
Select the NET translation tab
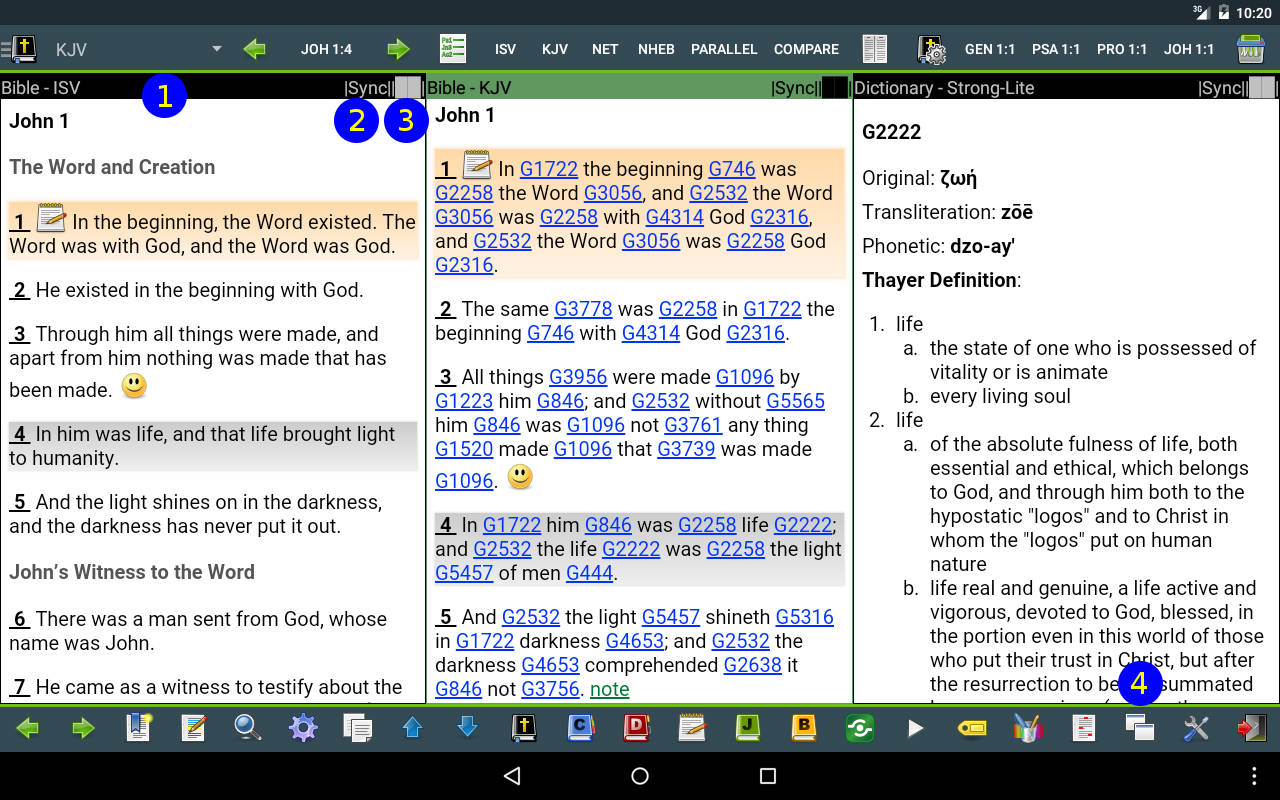(605, 49)
